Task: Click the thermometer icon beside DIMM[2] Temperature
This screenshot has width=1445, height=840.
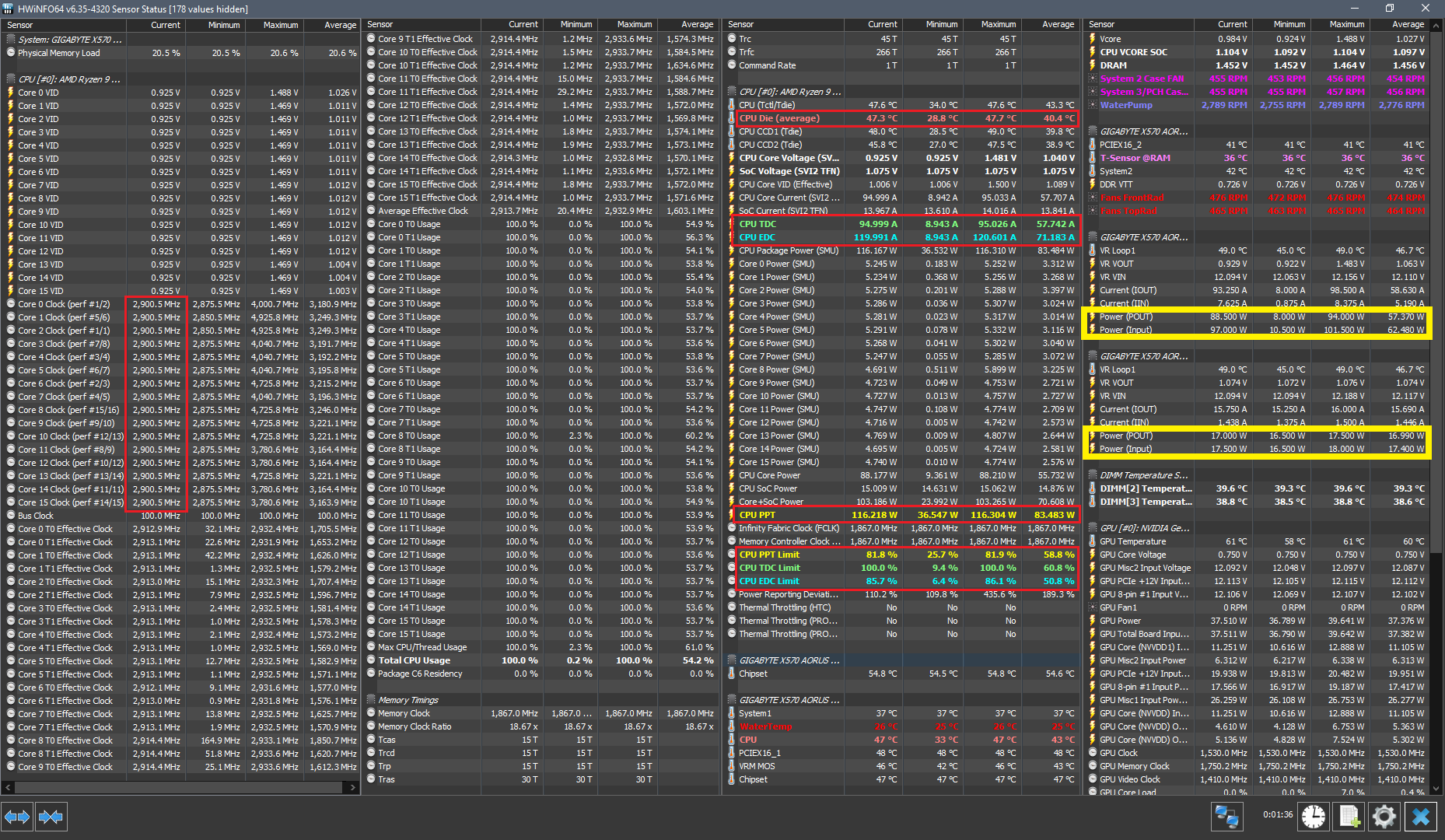Action: click(x=1093, y=488)
